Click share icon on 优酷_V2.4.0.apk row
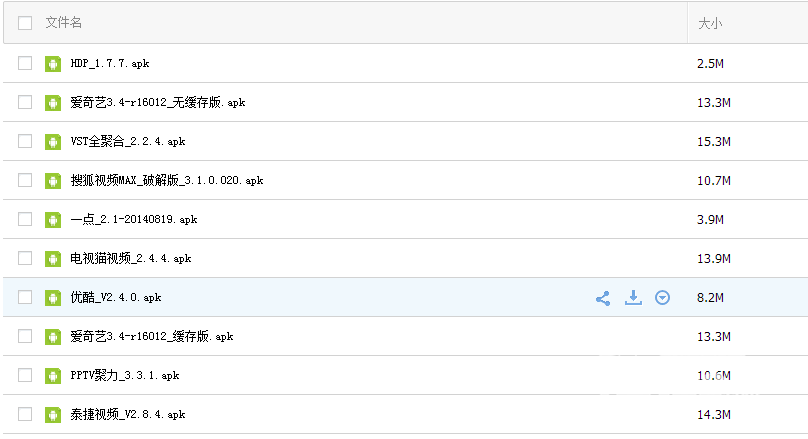Viewport: 808px width, 439px height. 603,298
